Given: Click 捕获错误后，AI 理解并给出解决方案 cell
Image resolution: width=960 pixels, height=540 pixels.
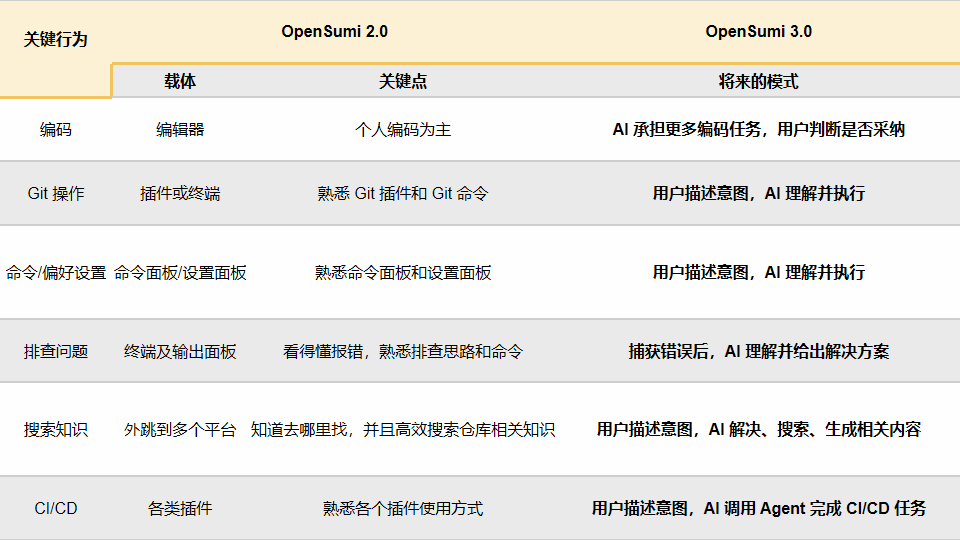Looking at the screenshot, I should [x=759, y=351].
